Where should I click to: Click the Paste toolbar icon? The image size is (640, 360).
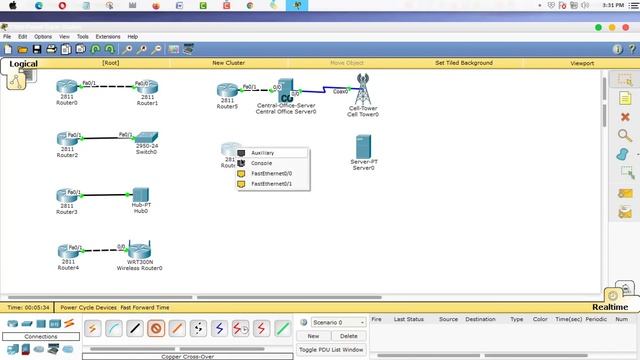tap(80, 49)
